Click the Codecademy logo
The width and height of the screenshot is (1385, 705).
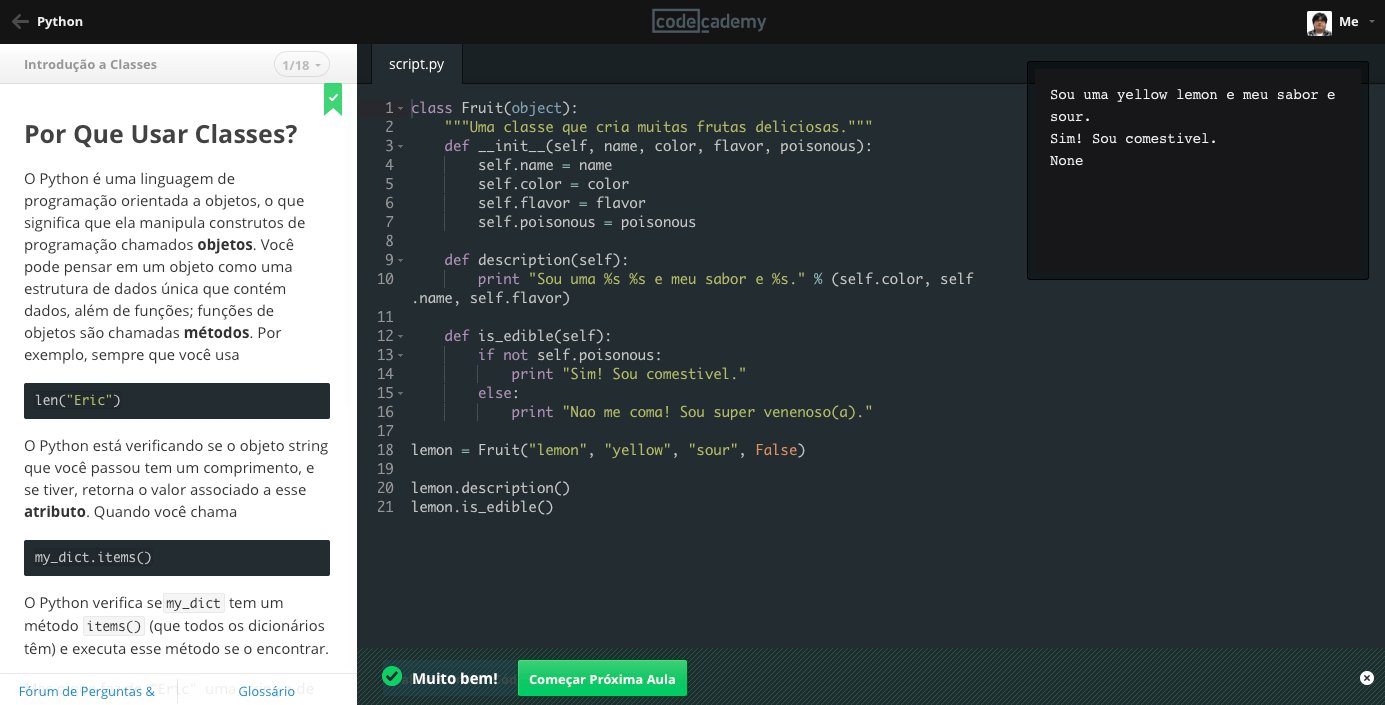709,21
